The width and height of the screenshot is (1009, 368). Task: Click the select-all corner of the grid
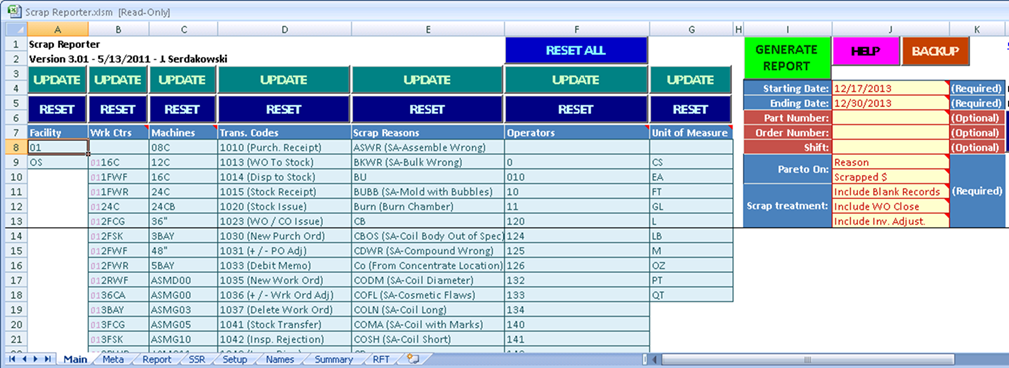16,29
